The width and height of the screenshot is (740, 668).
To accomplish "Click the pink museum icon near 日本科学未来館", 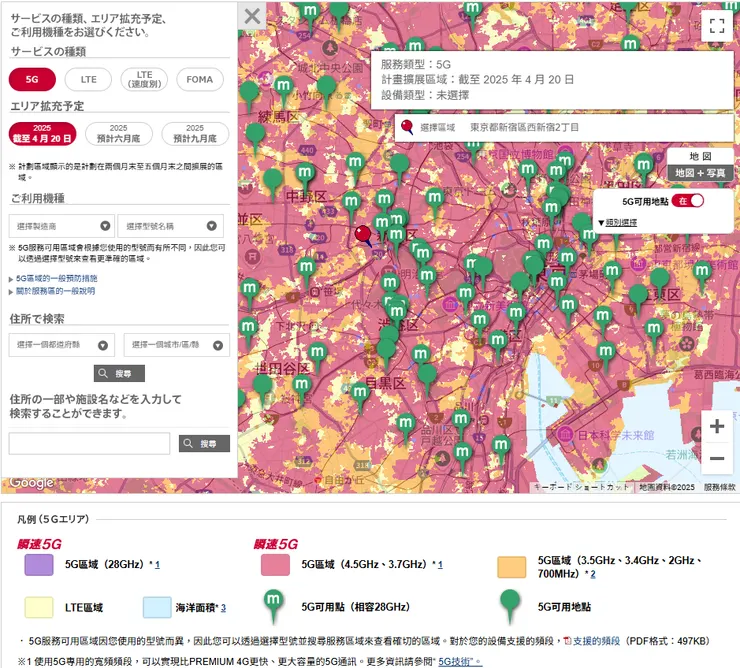I will click(565, 434).
